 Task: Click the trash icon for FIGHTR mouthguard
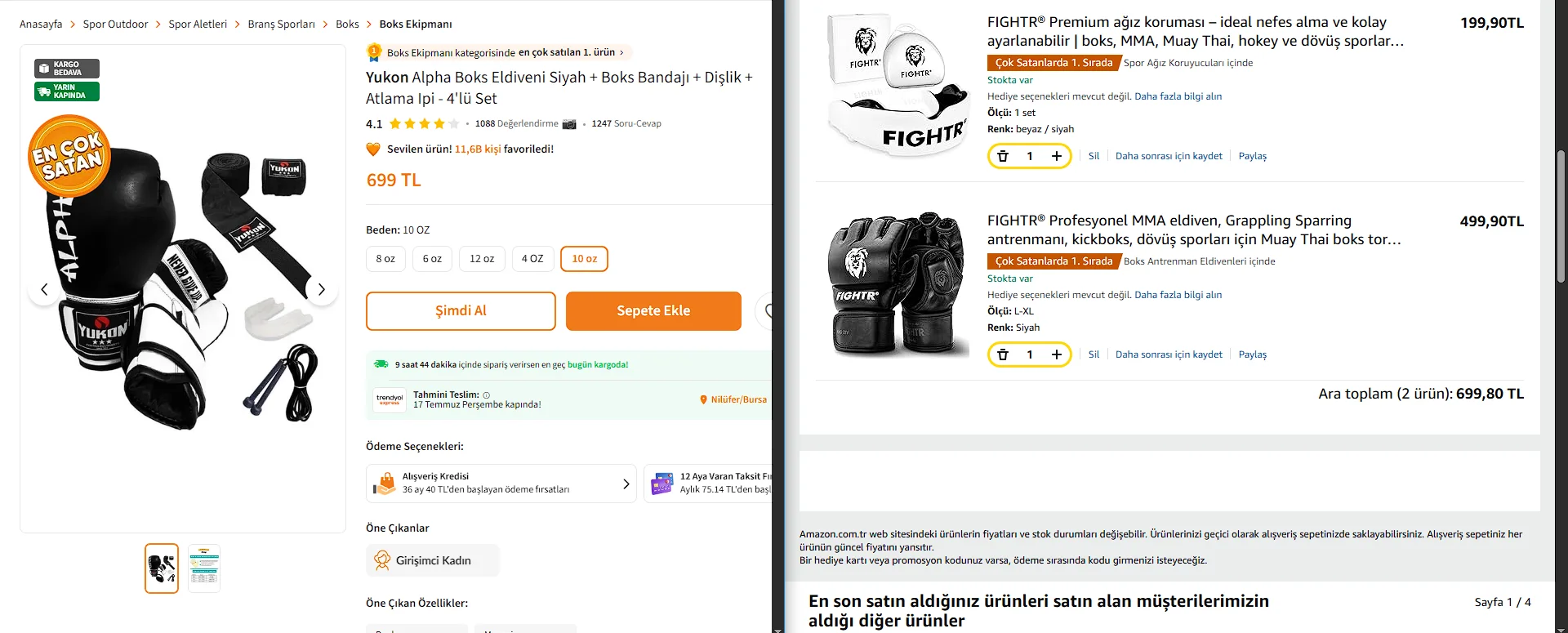1003,156
